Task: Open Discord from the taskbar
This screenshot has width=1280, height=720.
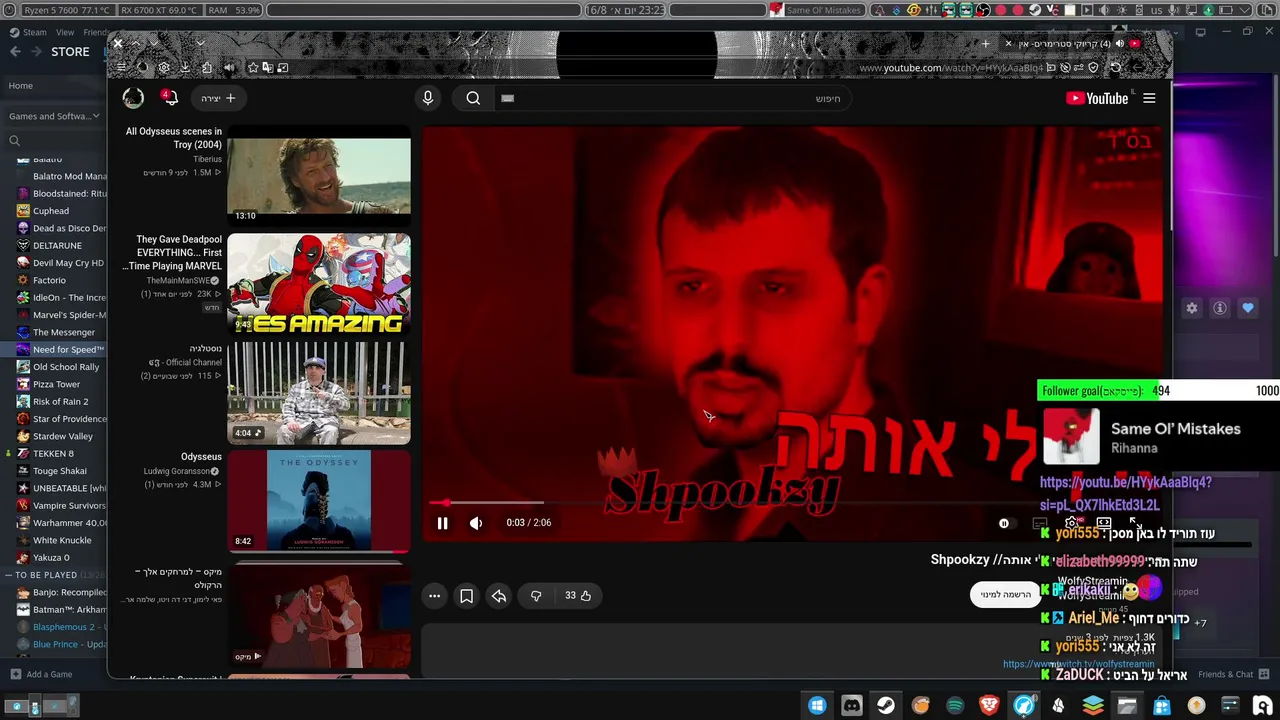Action: (x=851, y=706)
